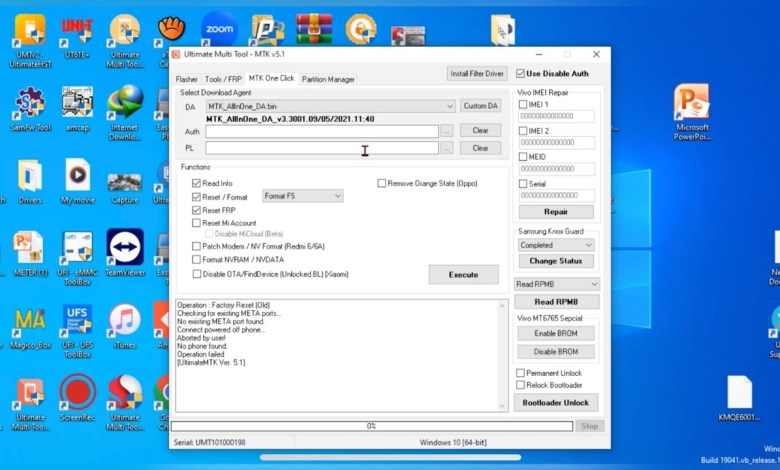Enable Permanent Unlock checkbox
780x470 pixels.
click(x=520, y=373)
